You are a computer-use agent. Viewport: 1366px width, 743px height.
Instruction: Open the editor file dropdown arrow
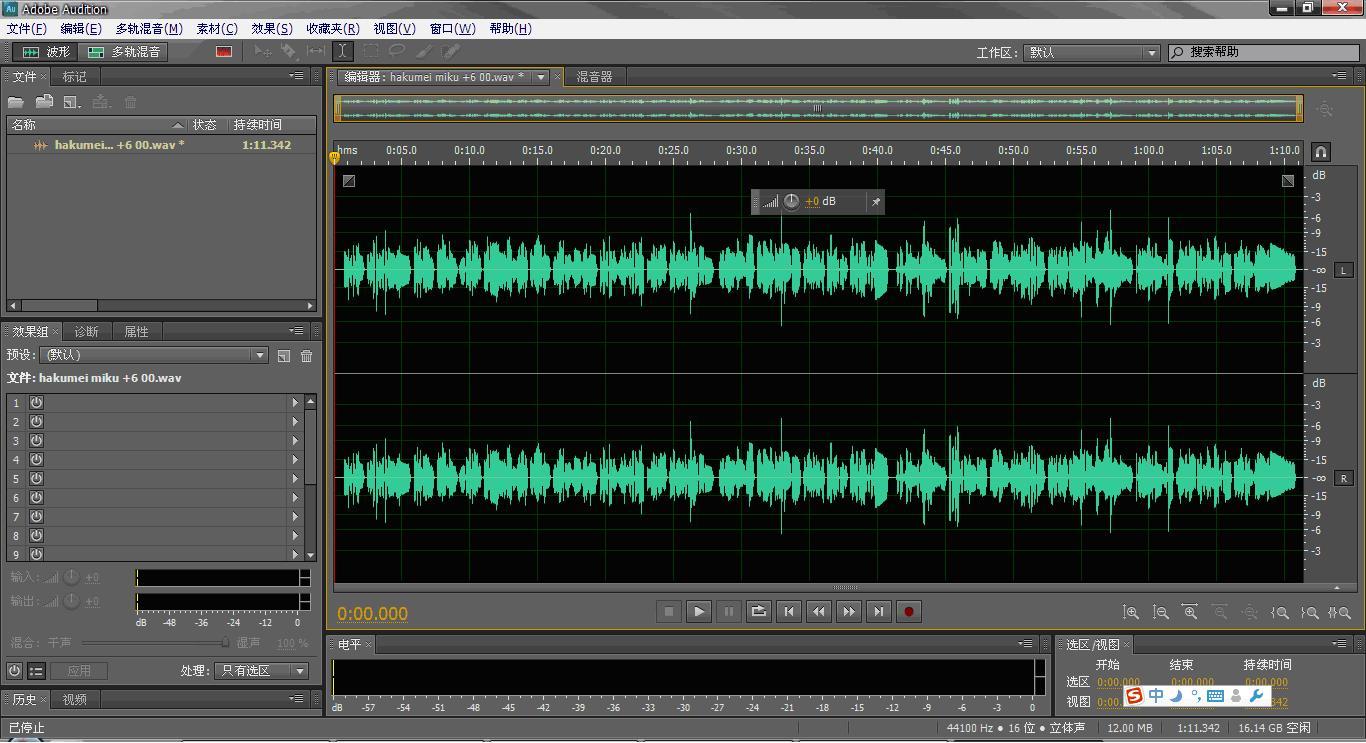(x=541, y=77)
